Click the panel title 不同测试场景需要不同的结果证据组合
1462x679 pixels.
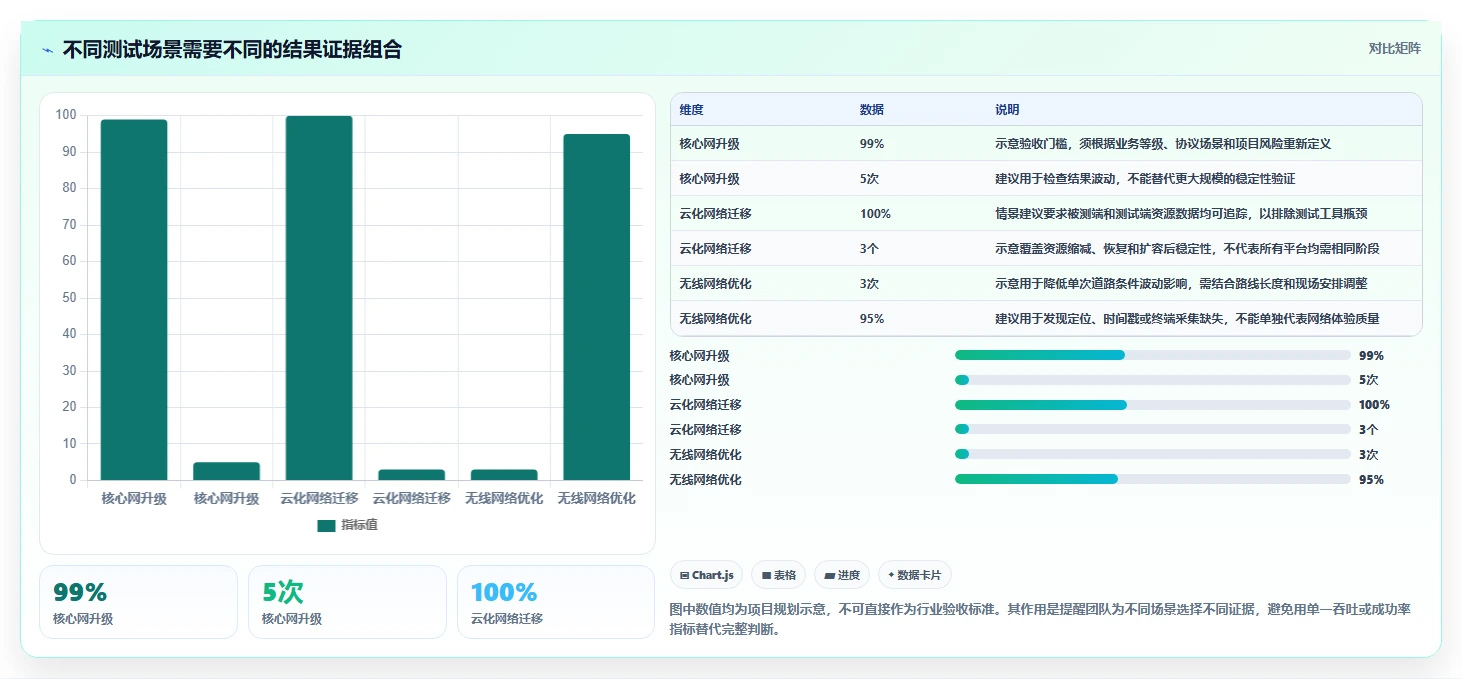pyautogui.click(x=232, y=50)
